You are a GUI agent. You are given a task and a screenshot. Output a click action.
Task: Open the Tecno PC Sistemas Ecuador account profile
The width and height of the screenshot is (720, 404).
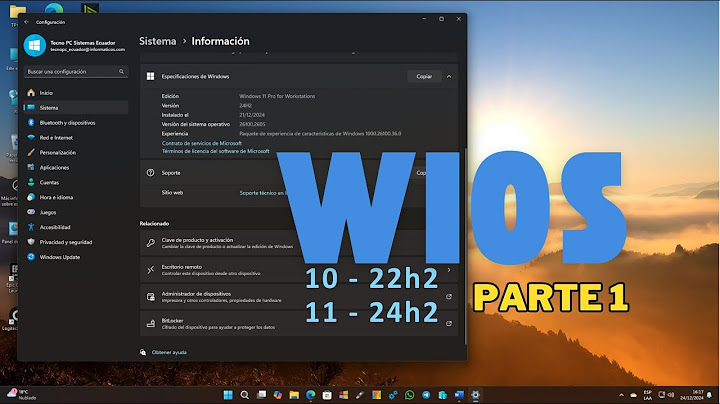pyautogui.click(x=75, y=45)
